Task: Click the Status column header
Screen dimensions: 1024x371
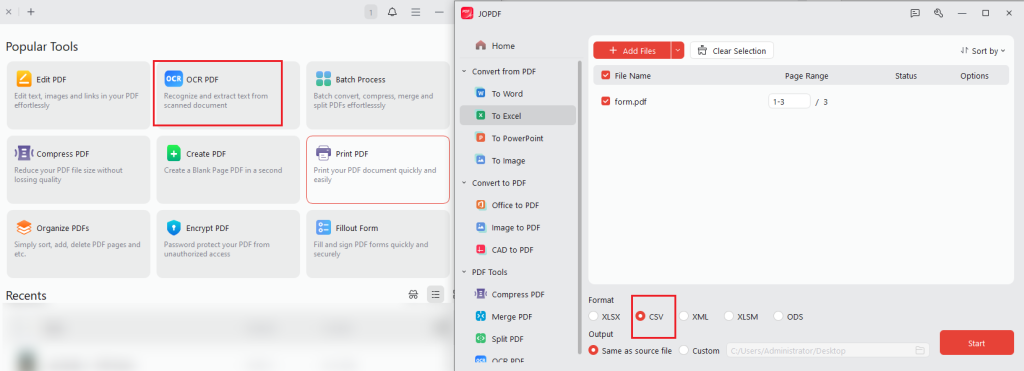Action: pos(906,76)
